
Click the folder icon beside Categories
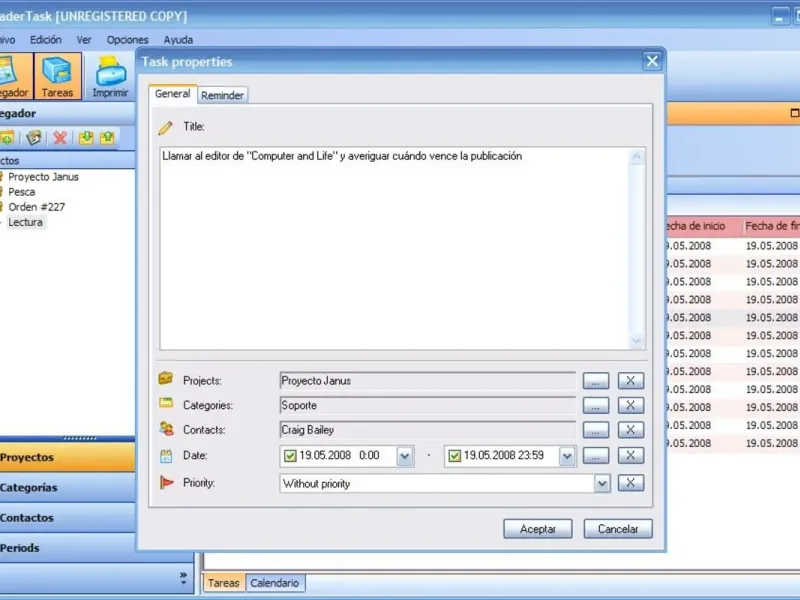click(166, 403)
